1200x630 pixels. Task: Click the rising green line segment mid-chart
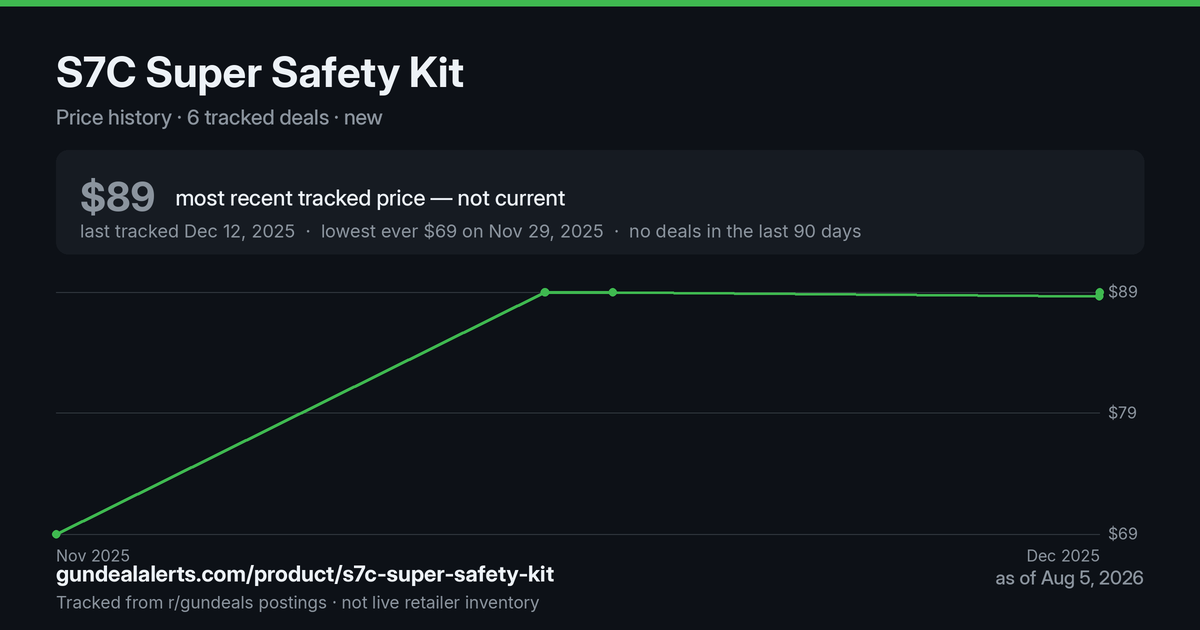(300, 413)
